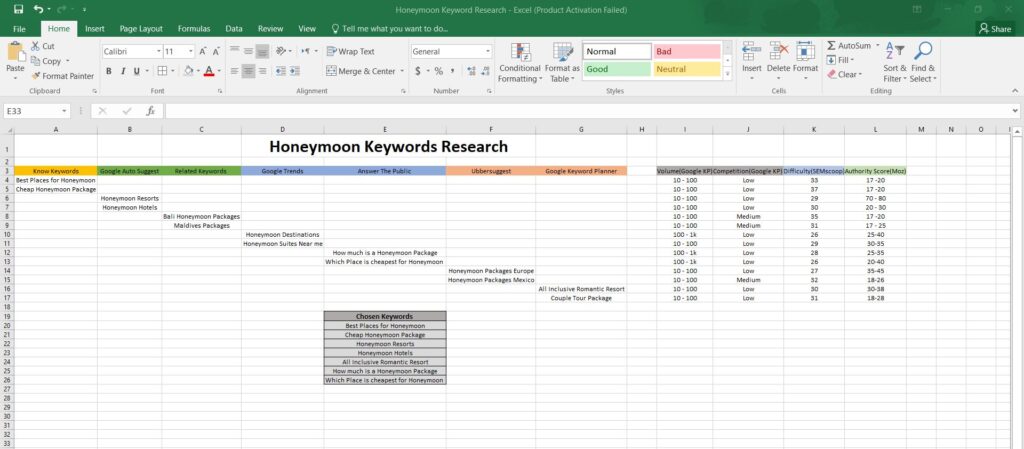Click the Paste clipboard icon

point(15,52)
